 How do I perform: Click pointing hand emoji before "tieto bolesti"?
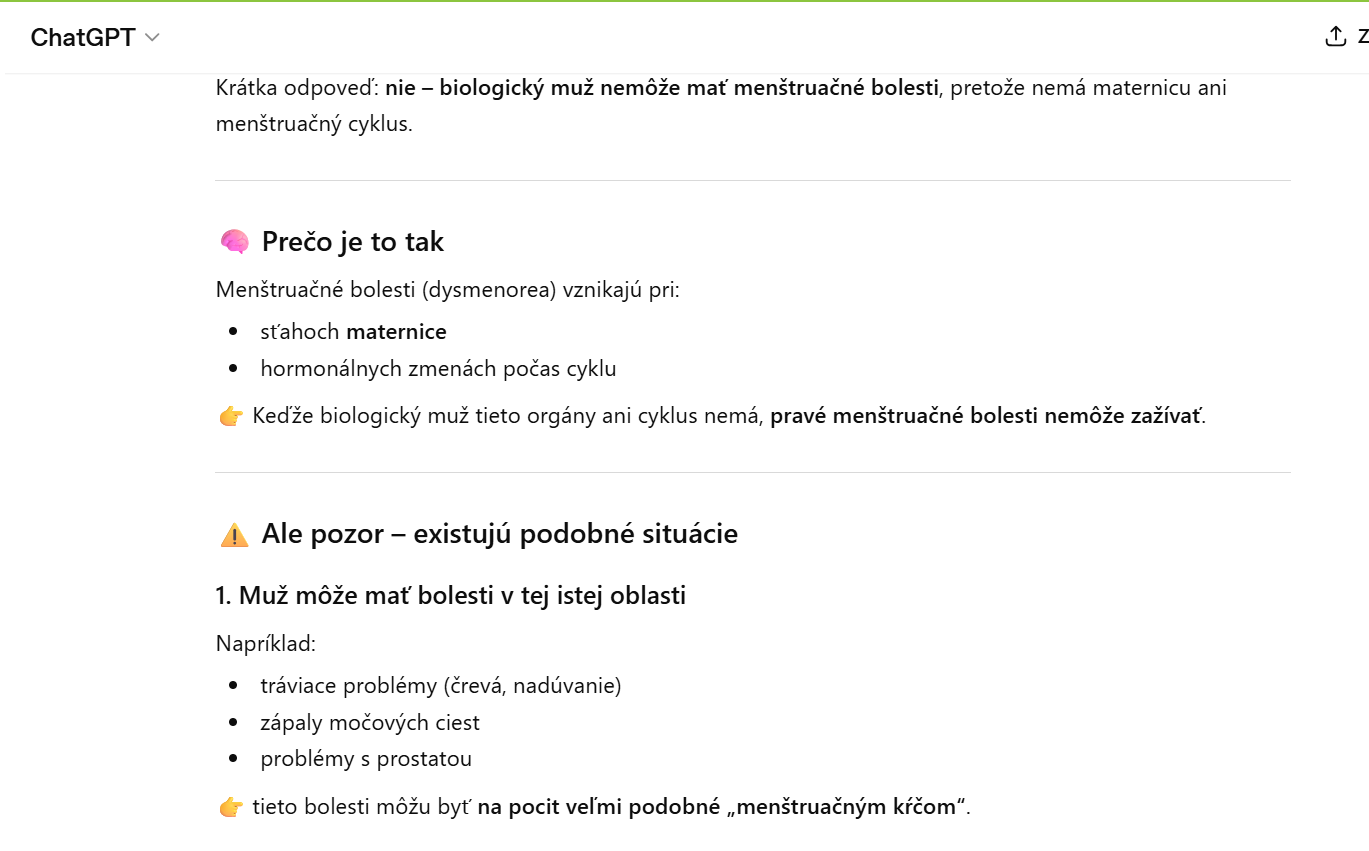[x=231, y=807]
